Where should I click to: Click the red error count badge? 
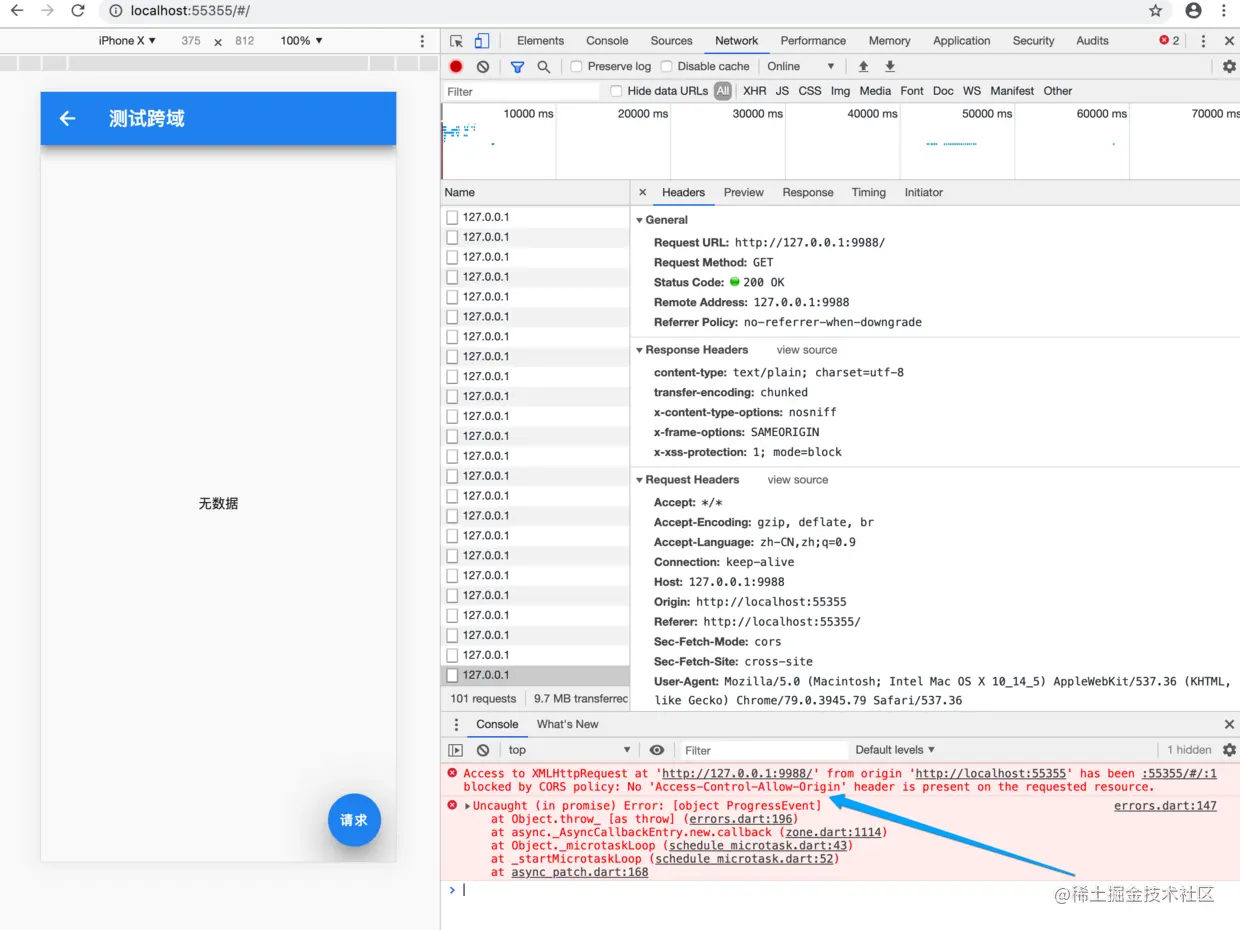[1169, 41]
